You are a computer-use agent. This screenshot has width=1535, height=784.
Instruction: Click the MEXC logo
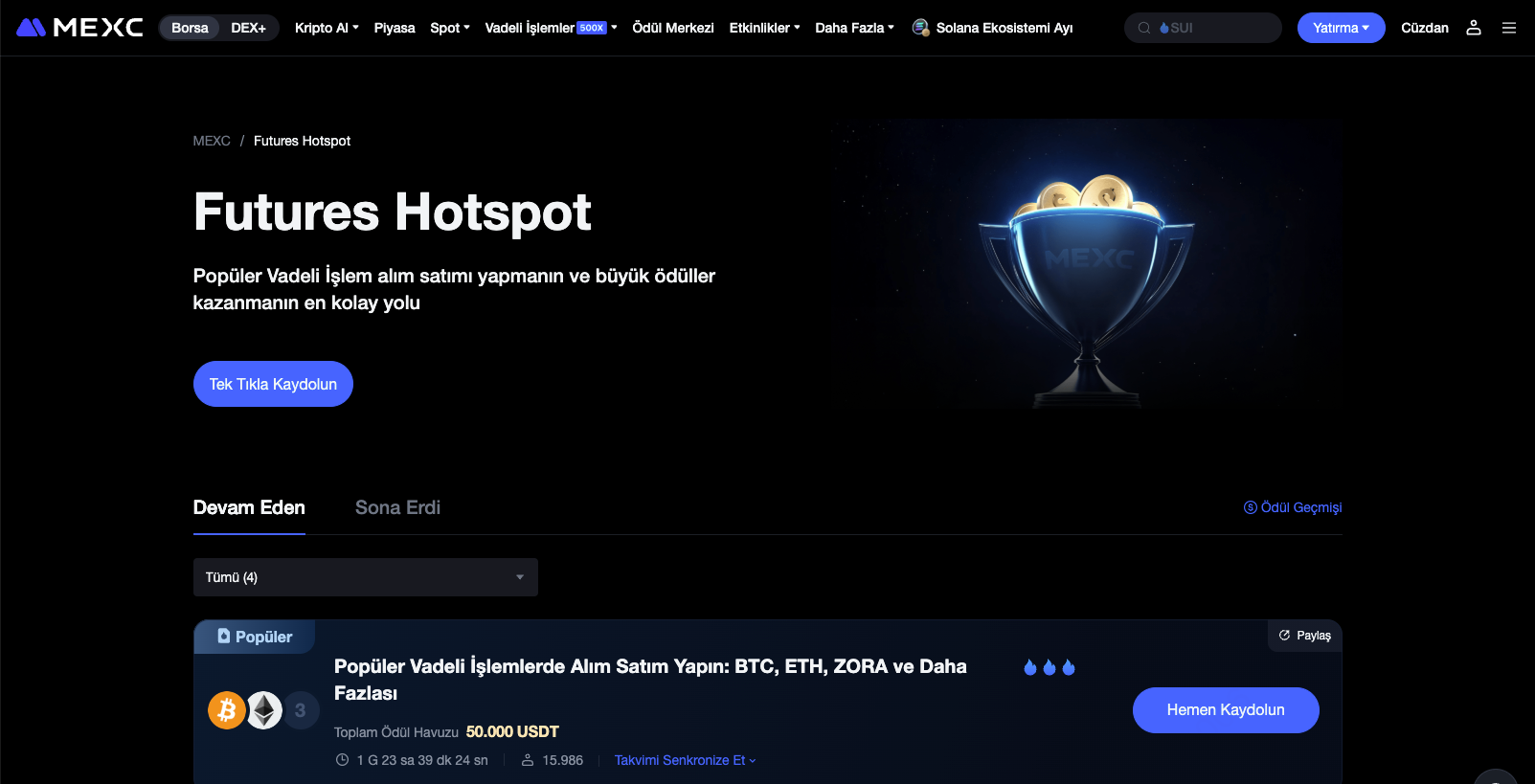click(x=80, y=28)
